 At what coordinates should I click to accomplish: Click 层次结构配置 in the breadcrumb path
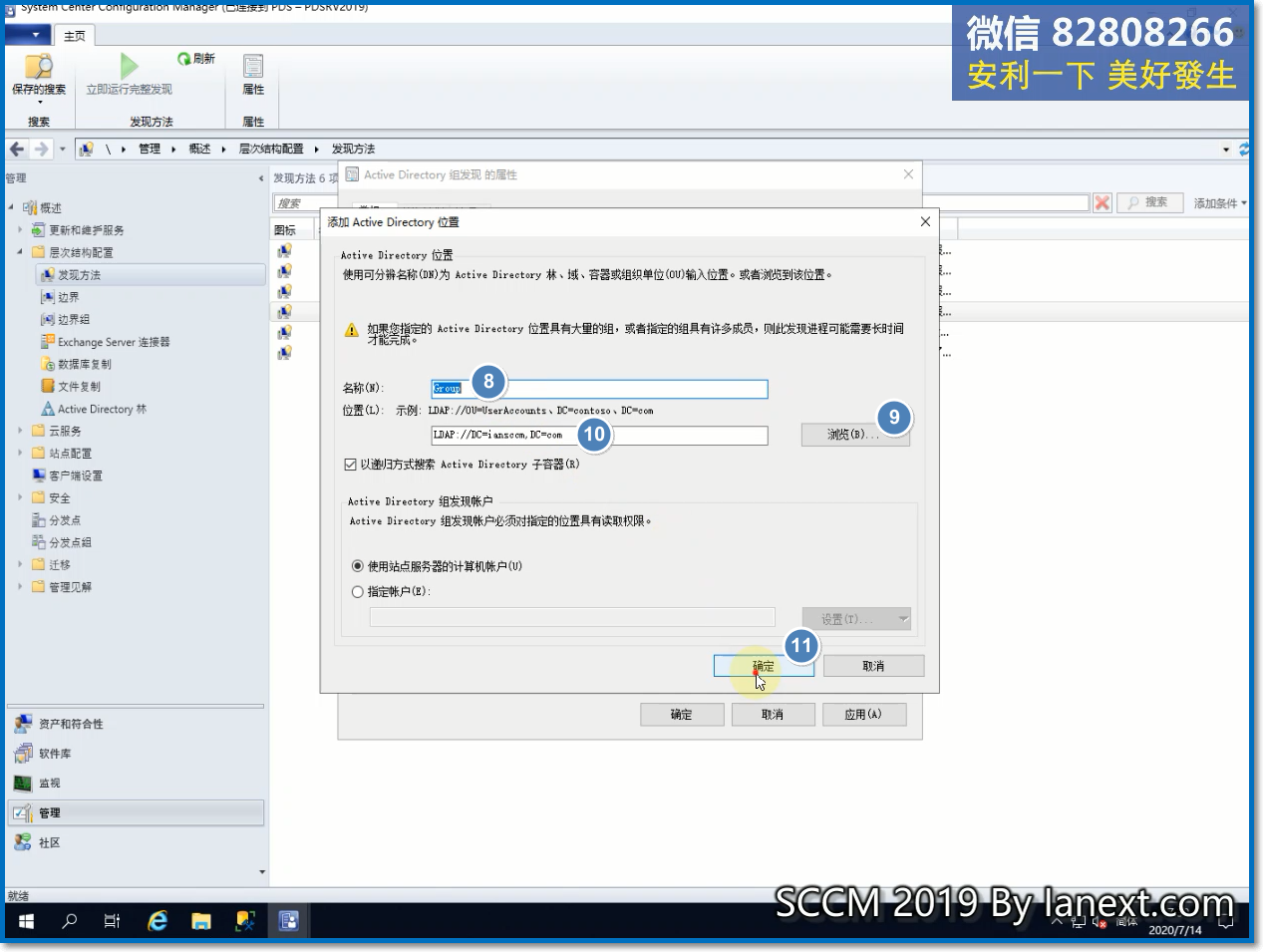click(x=271, y=150)
